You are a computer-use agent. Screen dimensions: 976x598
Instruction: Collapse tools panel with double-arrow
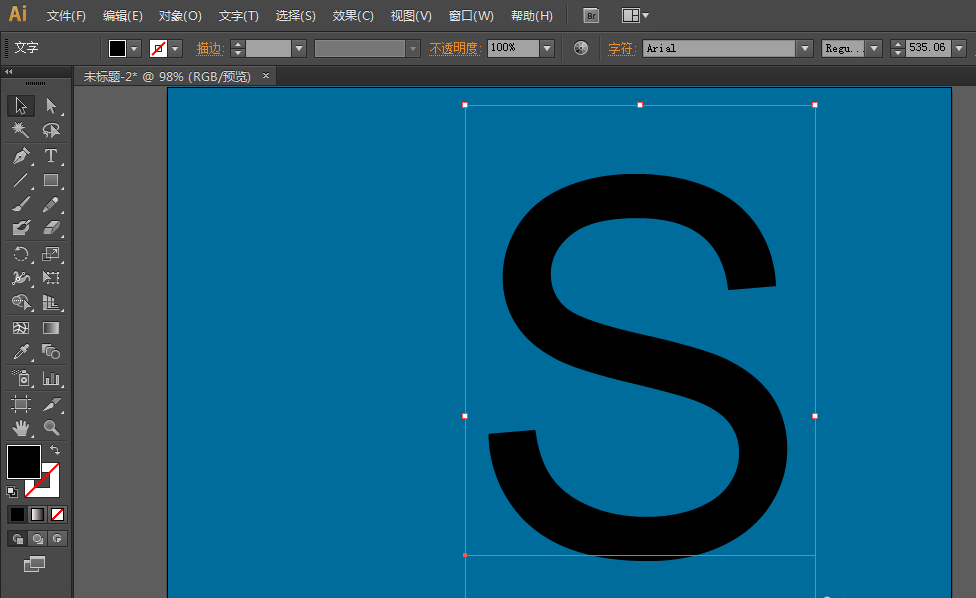[x=9, y=72]
